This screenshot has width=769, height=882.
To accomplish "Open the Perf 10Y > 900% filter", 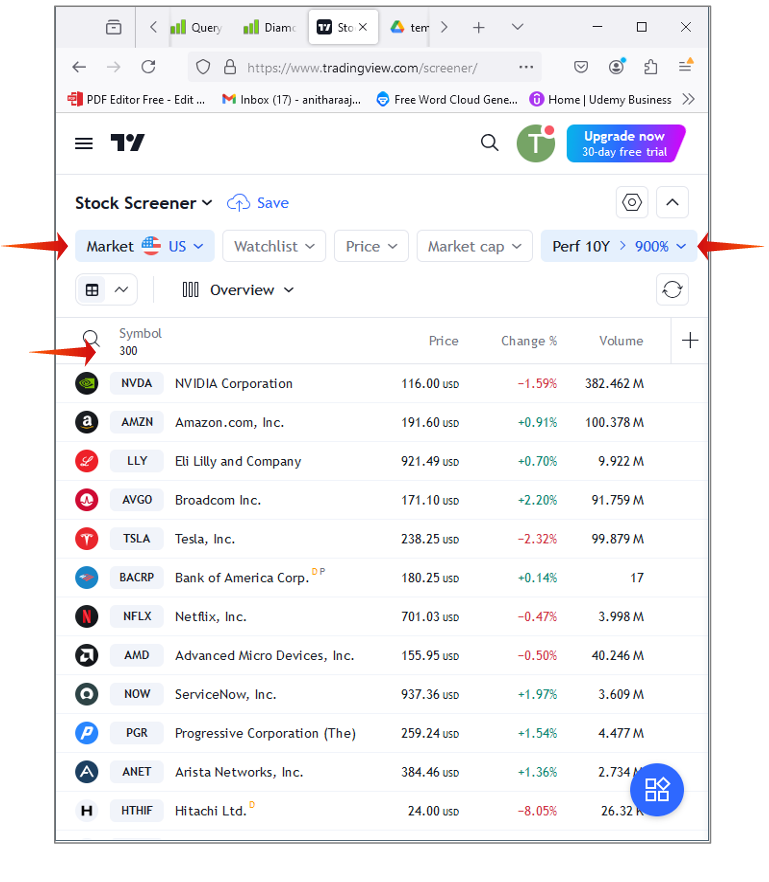I will pos(619,246).
